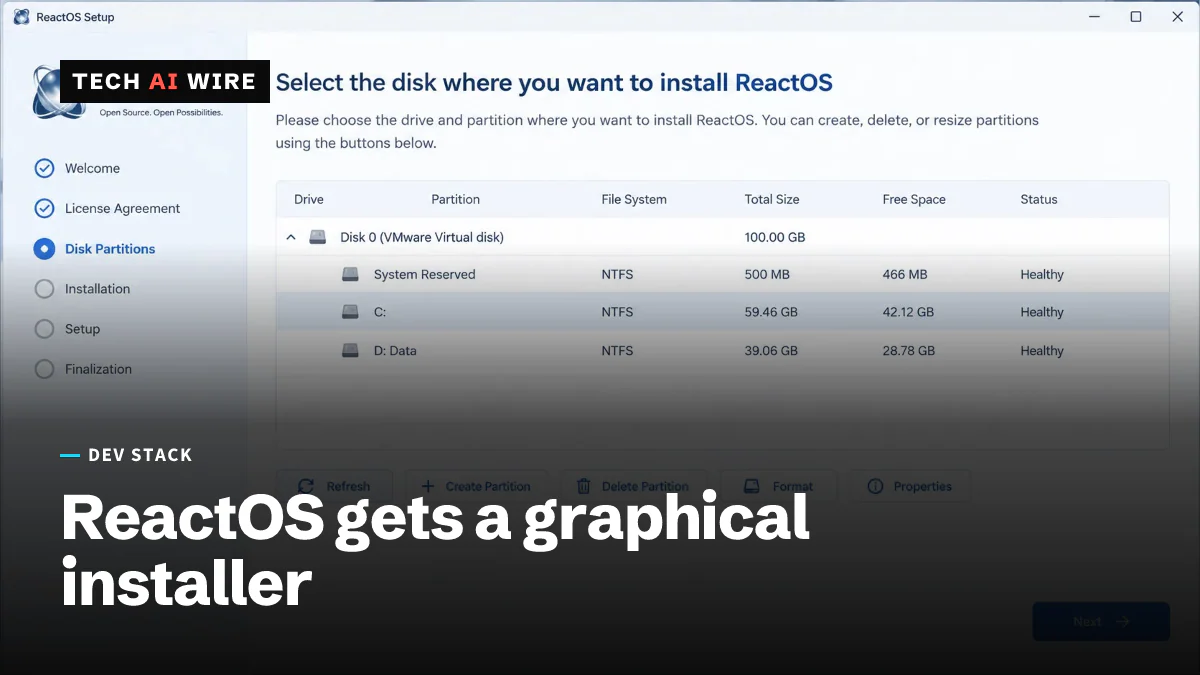The image size is (1200, 675).
Task: Click Healthy status of C: partition
Action: click(1042, 312)
